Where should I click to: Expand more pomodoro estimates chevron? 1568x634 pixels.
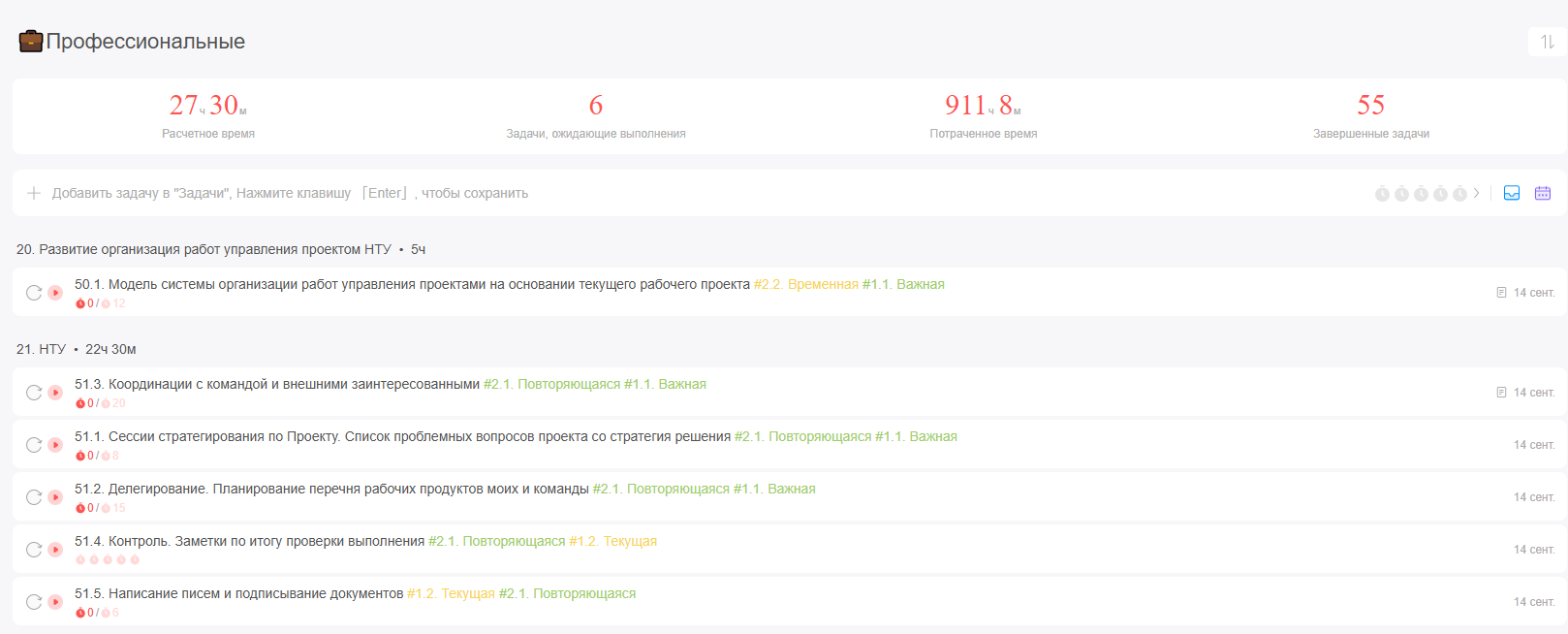[x=1477, y=193]
